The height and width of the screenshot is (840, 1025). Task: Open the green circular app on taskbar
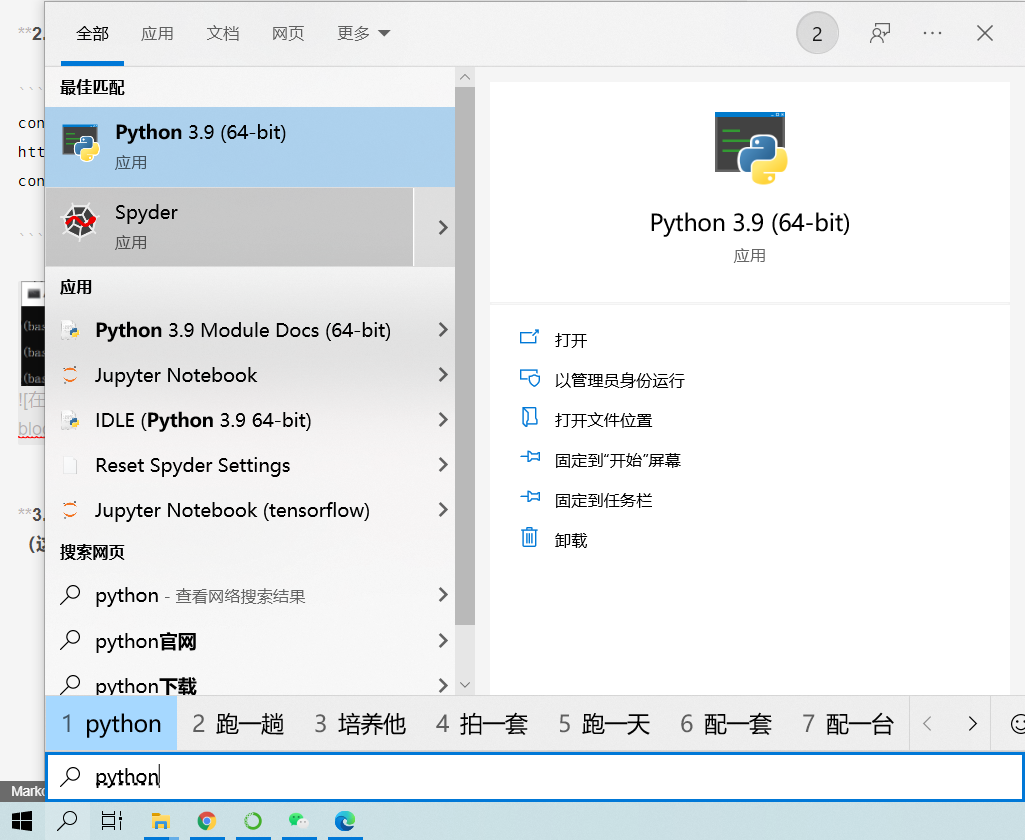[x=252, y=821]
